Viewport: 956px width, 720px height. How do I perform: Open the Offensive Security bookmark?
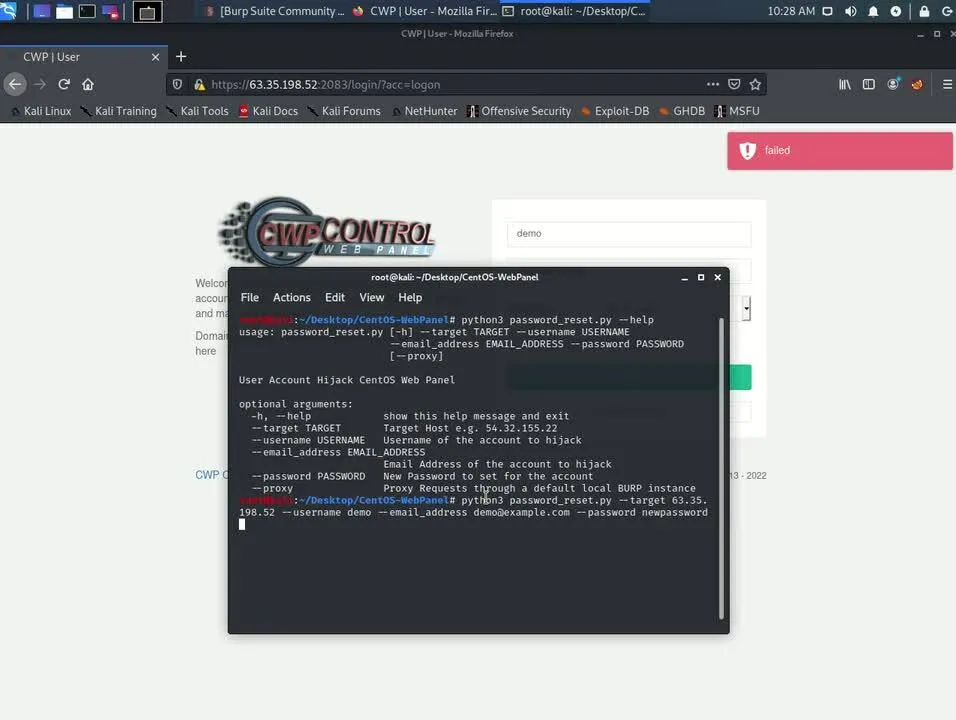519,111
